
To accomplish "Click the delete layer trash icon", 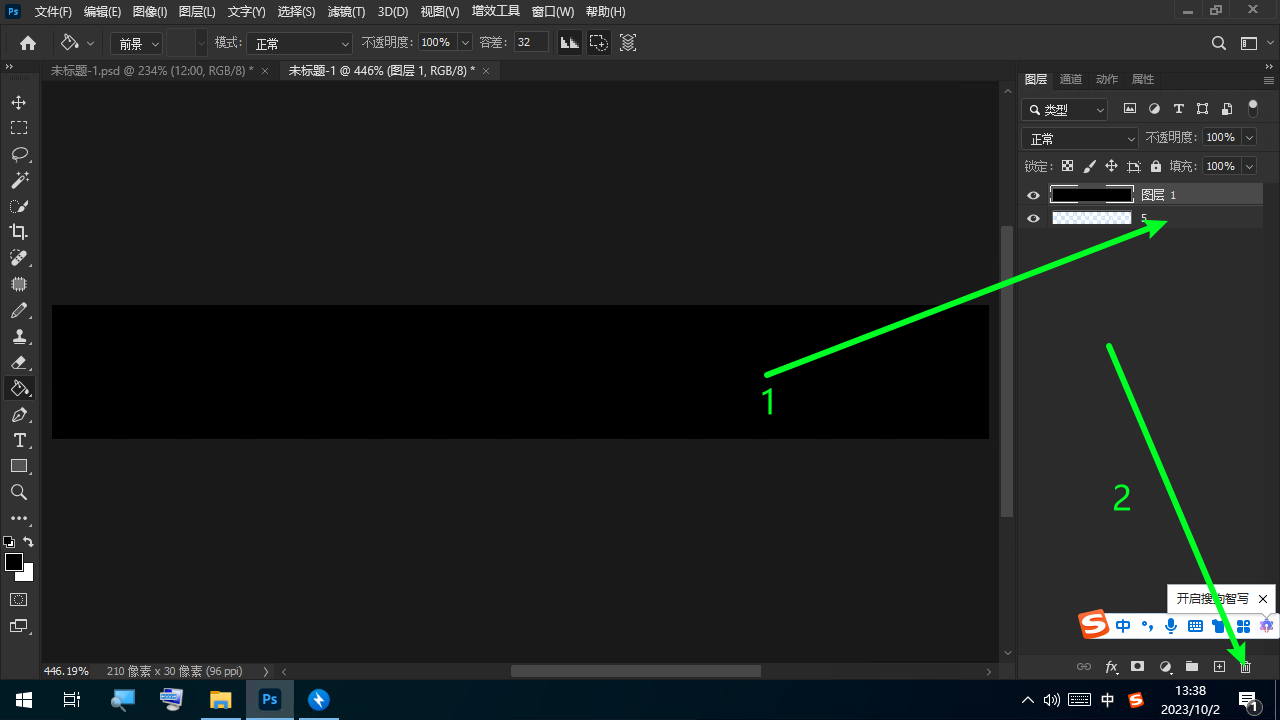I will 1245,667.
